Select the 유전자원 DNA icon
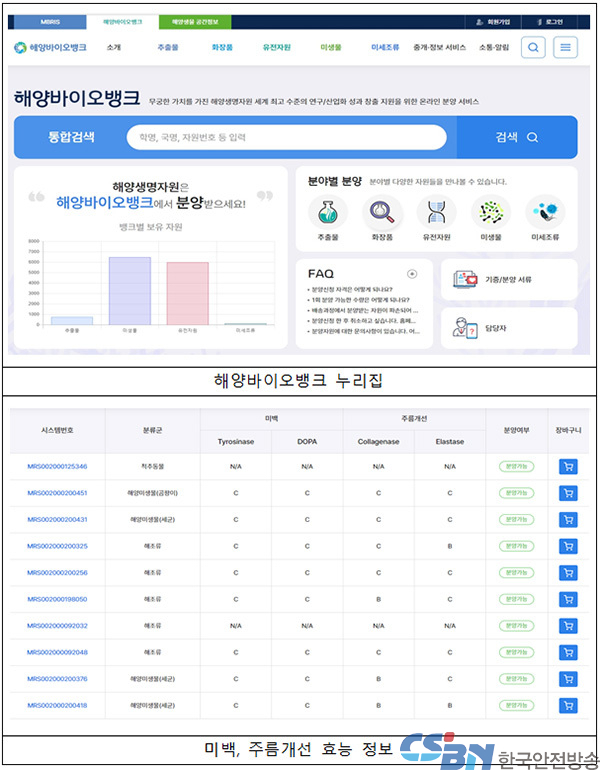 point(436,213)
